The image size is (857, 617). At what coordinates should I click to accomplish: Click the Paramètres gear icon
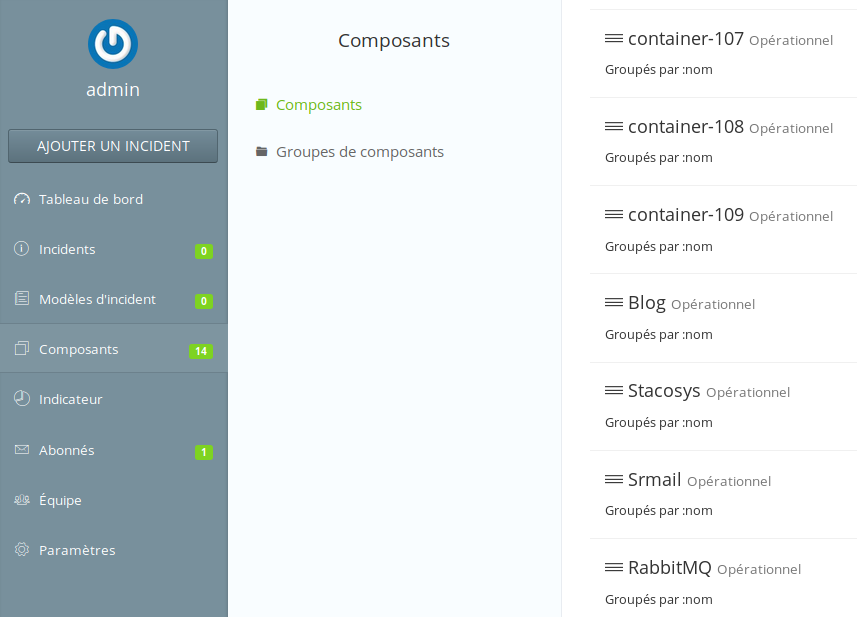point(22,550)
